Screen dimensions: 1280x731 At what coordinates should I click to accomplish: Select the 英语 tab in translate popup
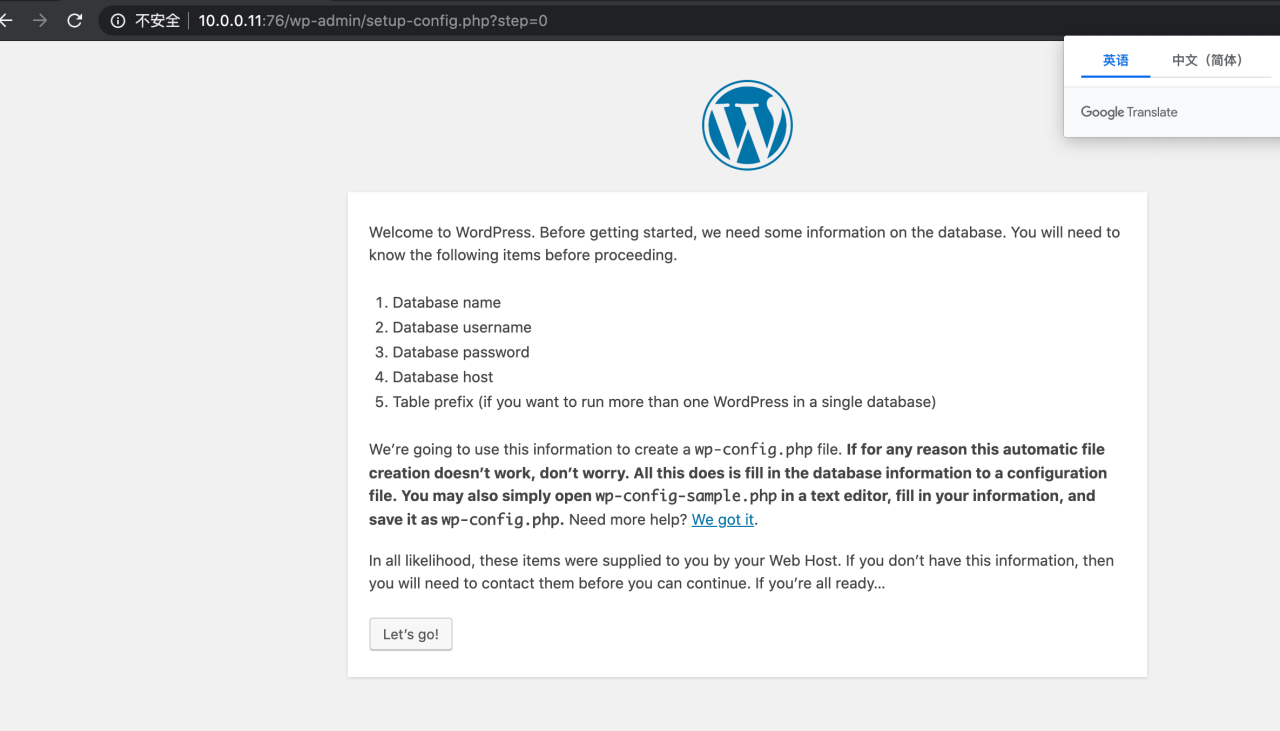[x=1115, y=60]
